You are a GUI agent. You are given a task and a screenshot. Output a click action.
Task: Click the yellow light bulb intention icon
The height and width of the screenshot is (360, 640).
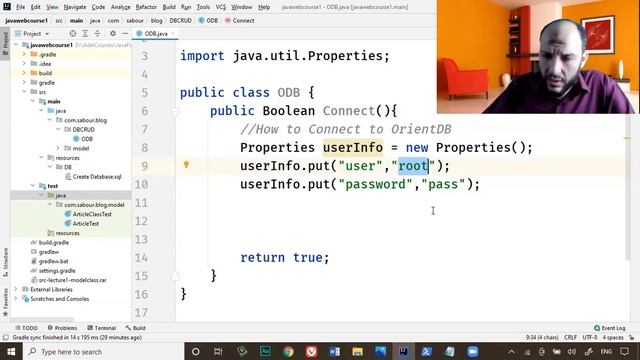tap(186, 165)
